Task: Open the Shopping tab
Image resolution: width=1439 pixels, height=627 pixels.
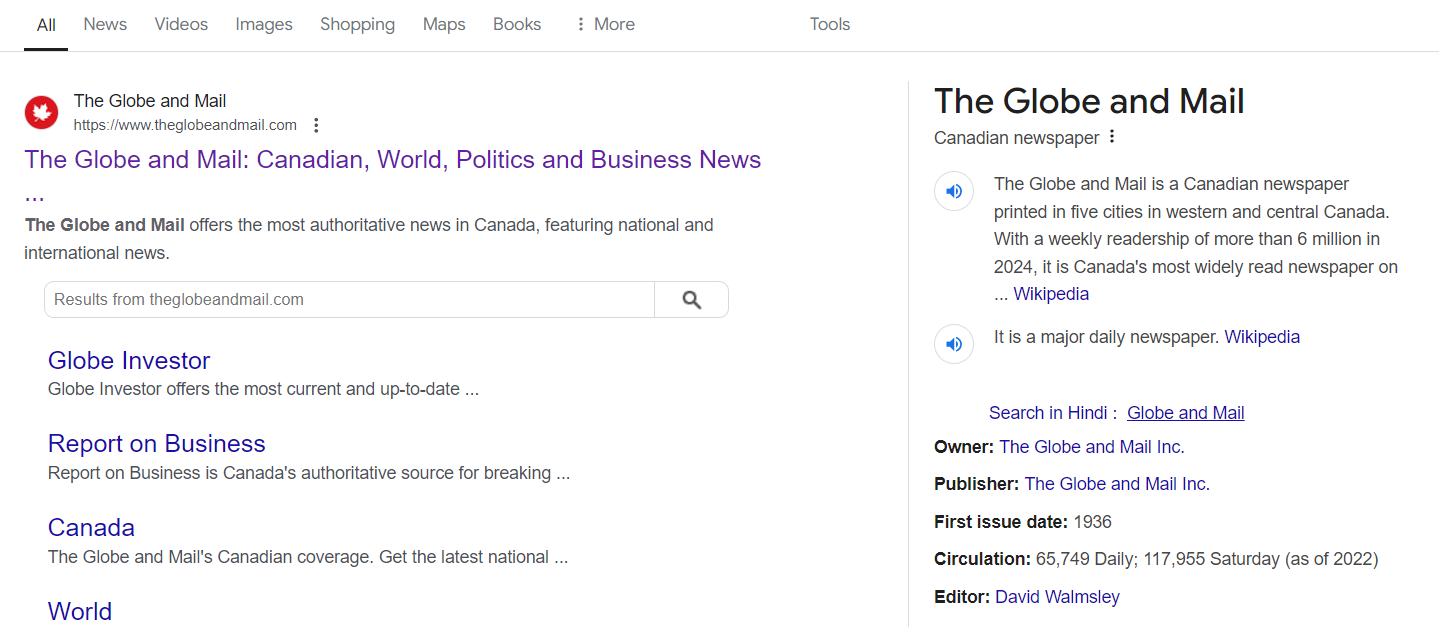Action: pos(357,24)
